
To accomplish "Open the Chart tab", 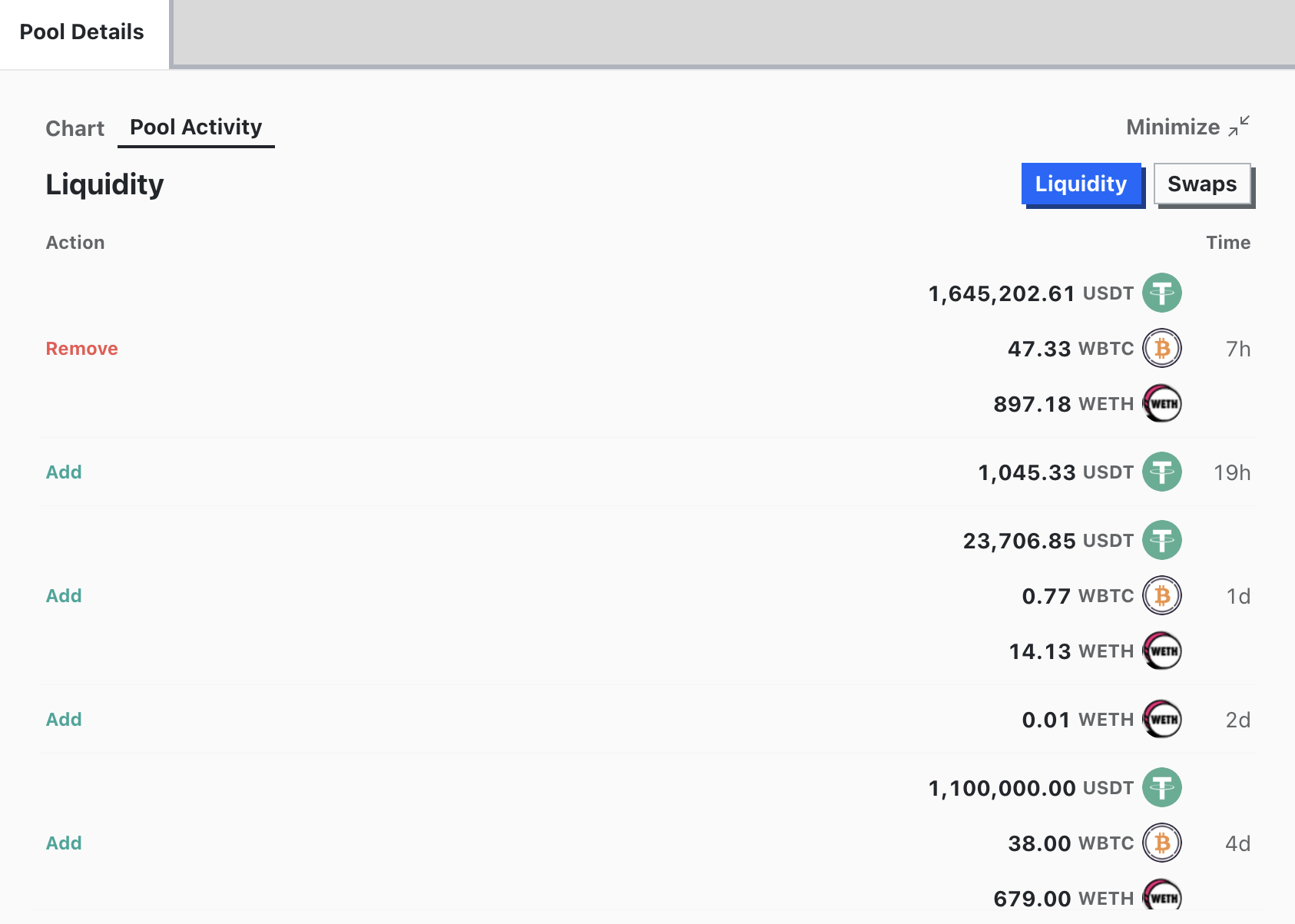I will pos(75,128).
